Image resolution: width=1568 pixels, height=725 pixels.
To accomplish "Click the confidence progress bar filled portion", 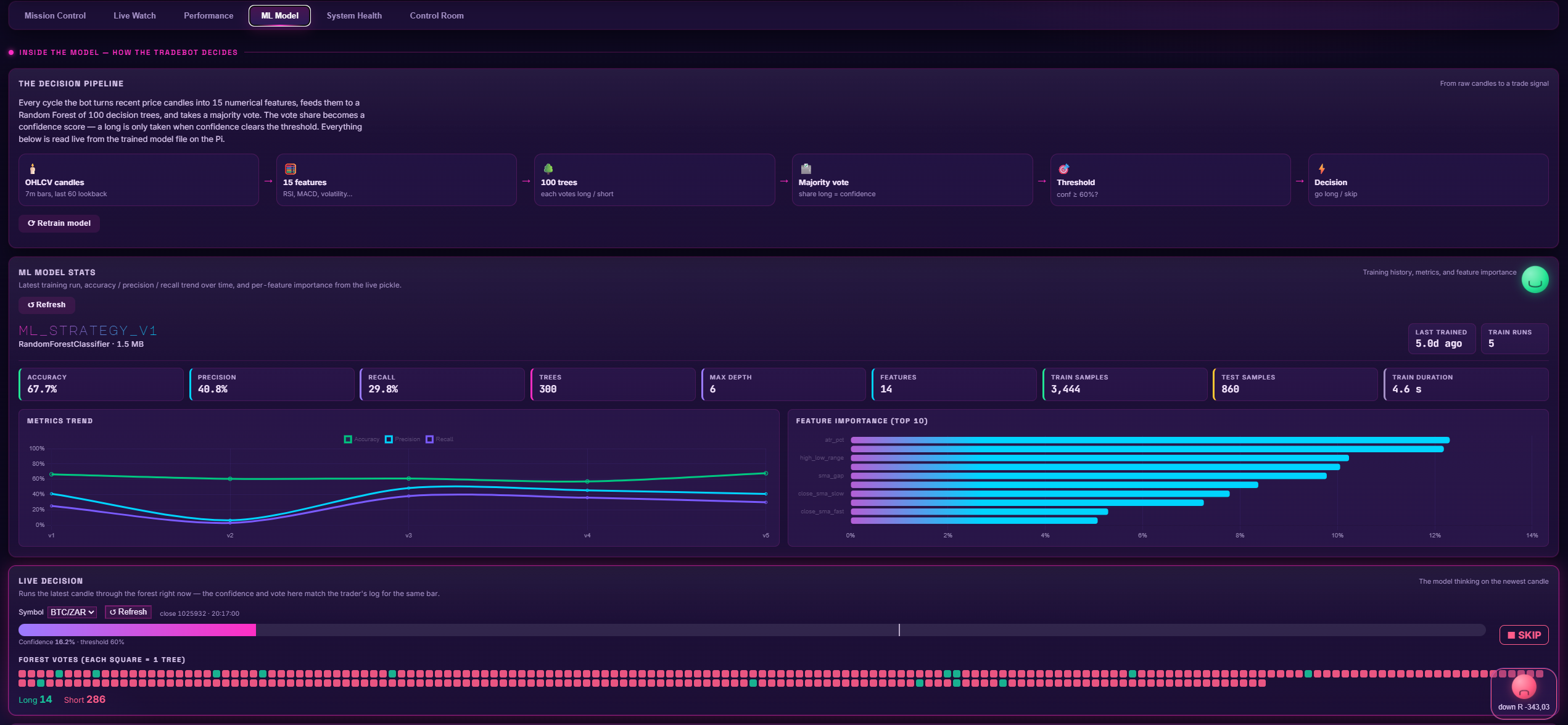I will pyautogui.click(x=137, y=630).
